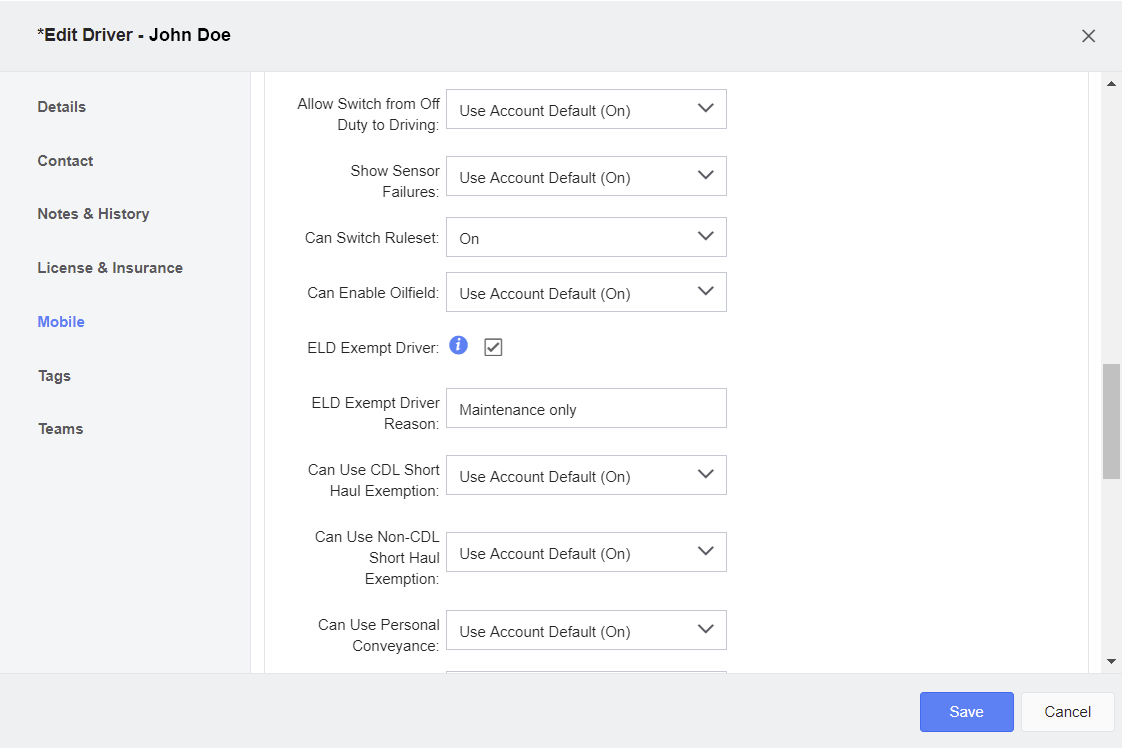Change the Can Switch Ruleset setting

click(586, 237)
